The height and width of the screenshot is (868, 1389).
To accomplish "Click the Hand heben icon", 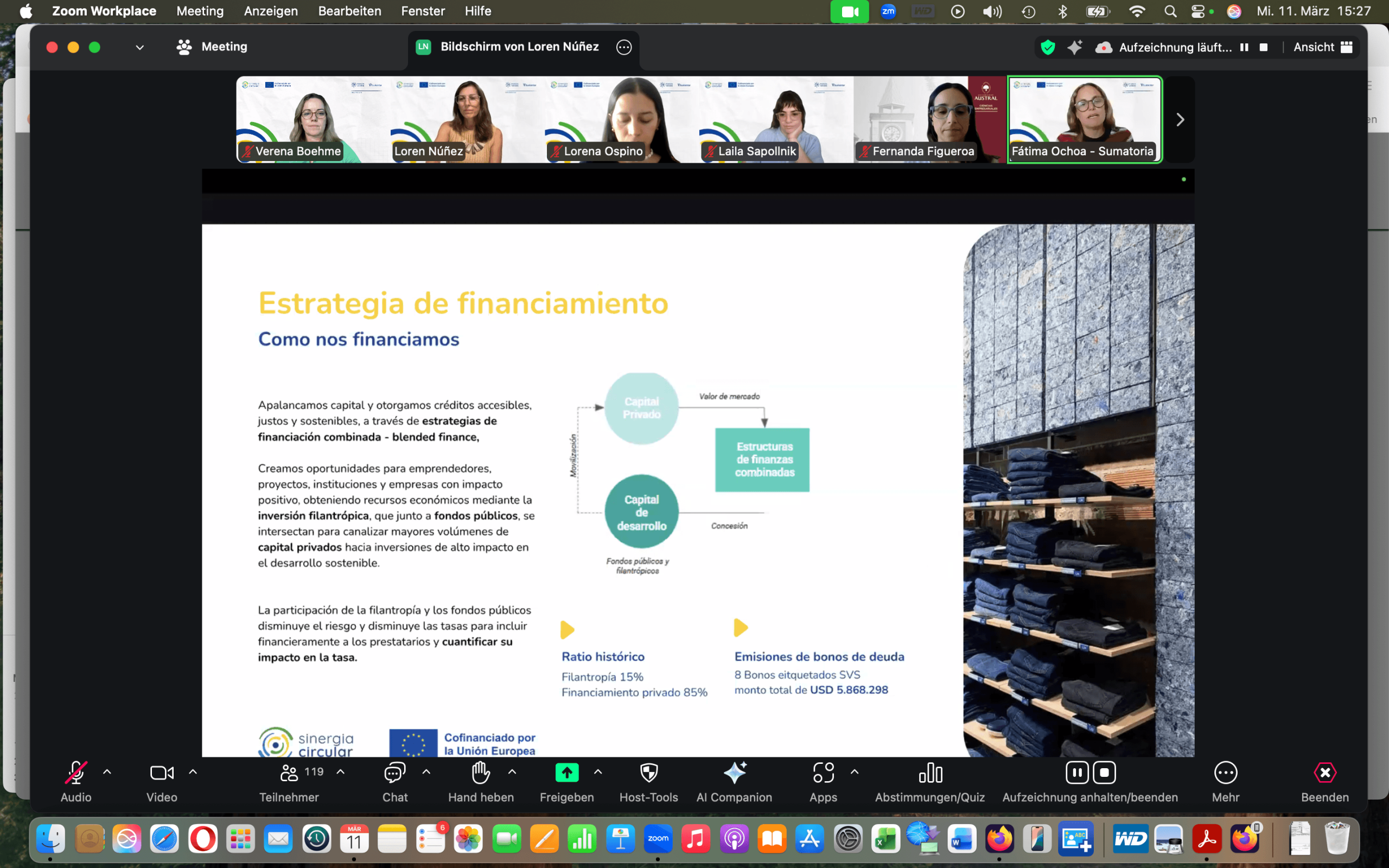I will (480, 773).
